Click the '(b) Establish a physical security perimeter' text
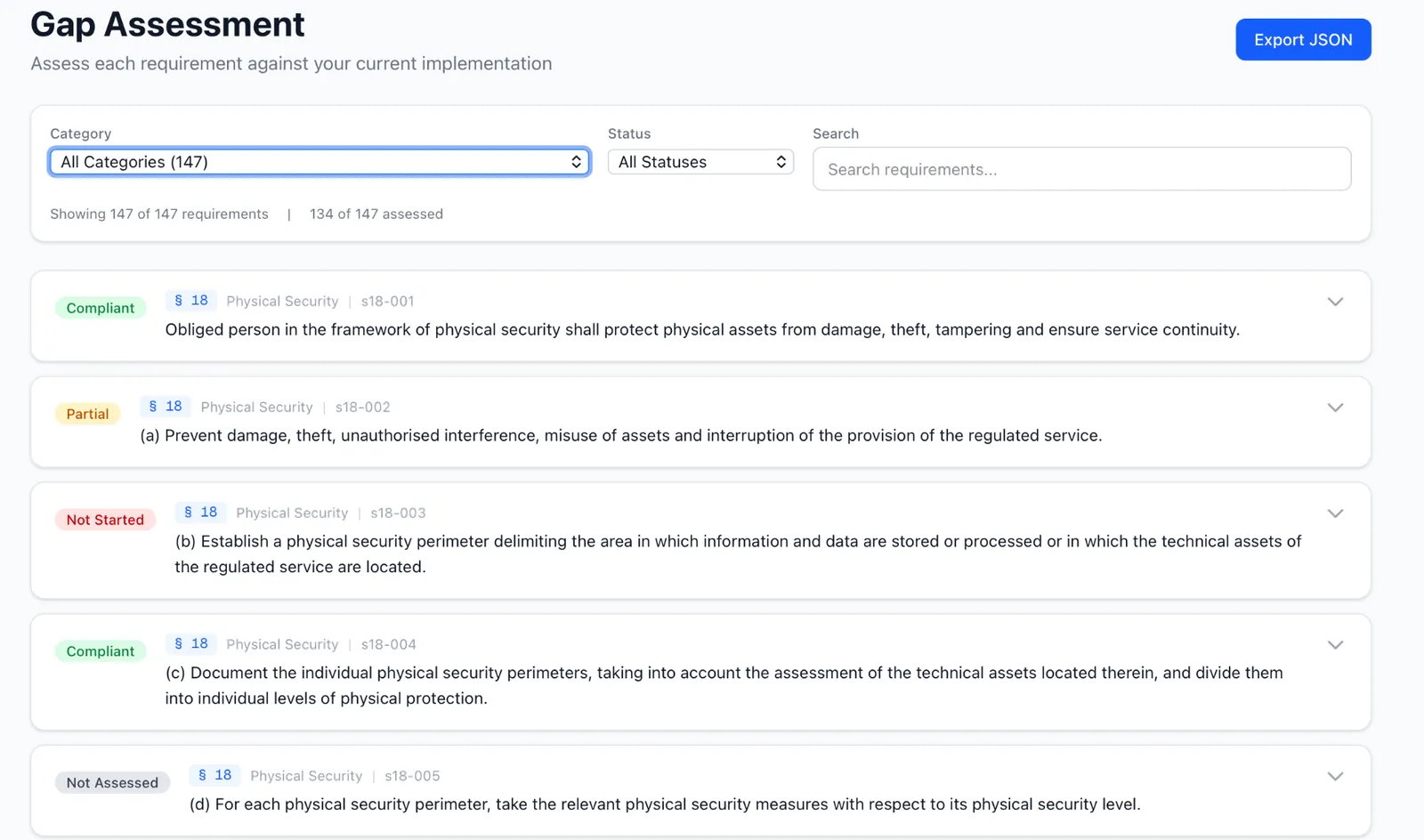Viewport: 1424px width, 840px height. [738, 554]
